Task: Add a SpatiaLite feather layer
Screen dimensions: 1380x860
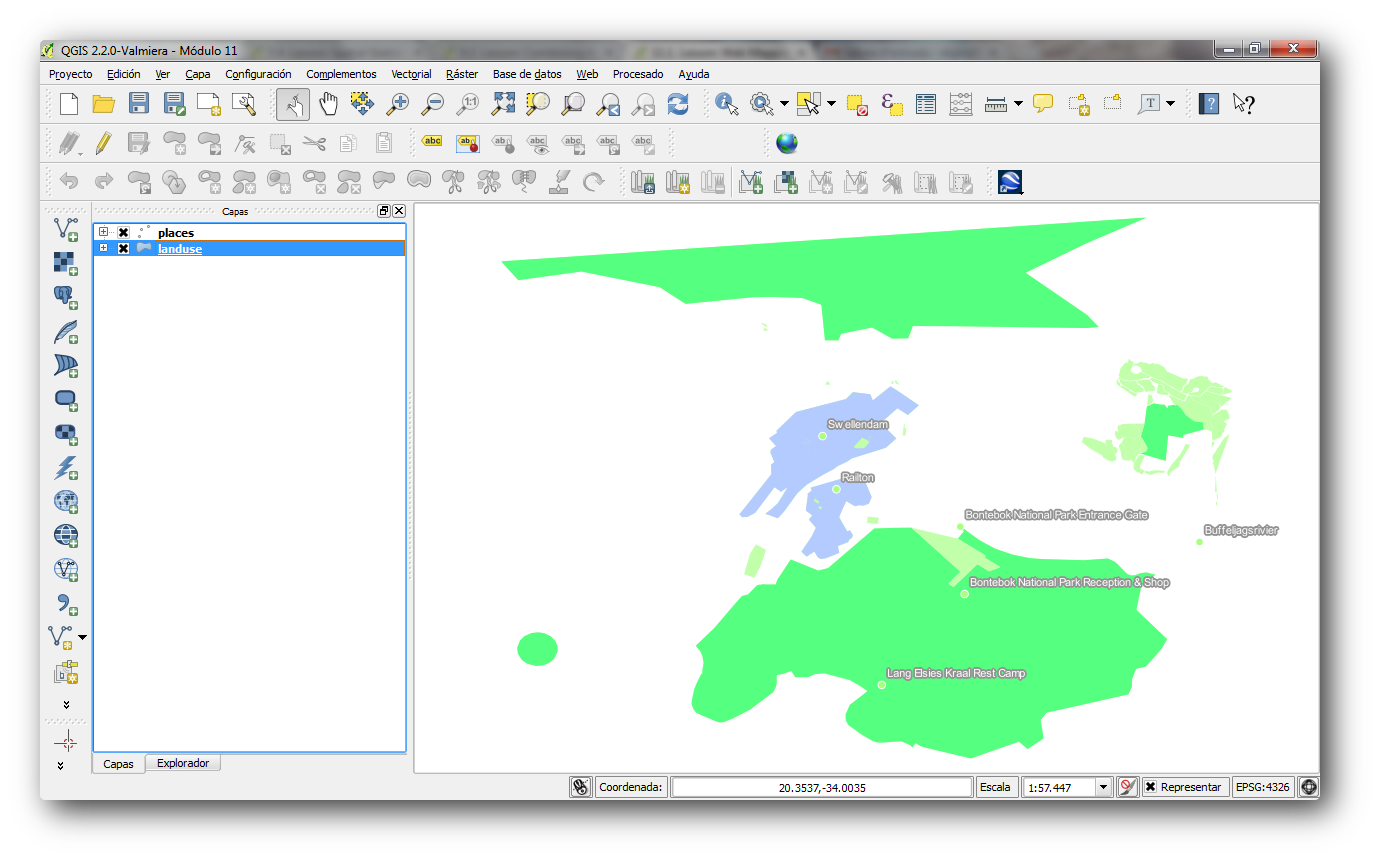Action: click(65, 332)
